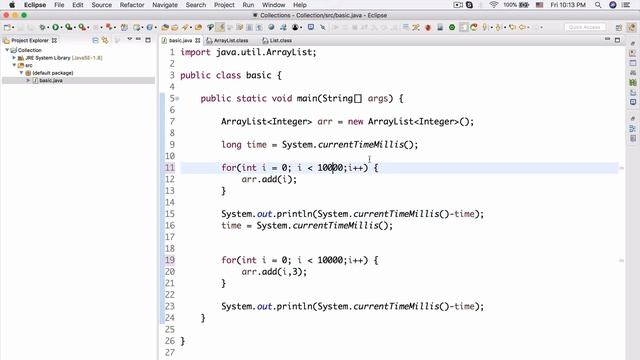Click the Wi-Fi status menu bar icon
The height and width of the screenshot is (360, 640).
coord(493,5)
